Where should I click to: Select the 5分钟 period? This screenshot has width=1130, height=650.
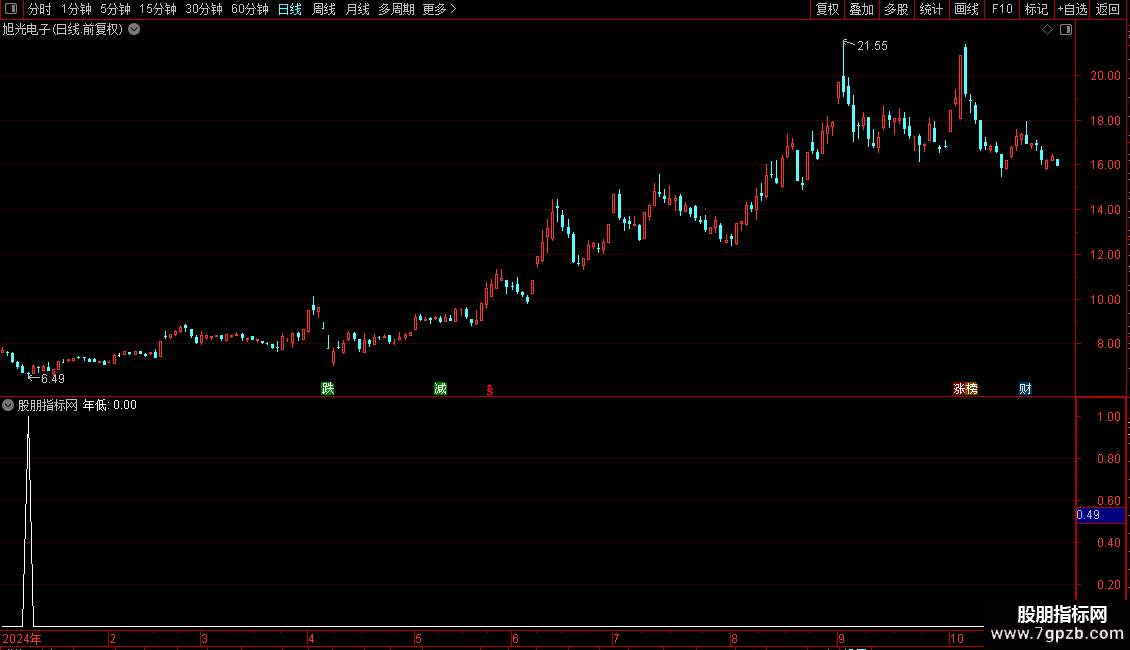pyautogui.click(x=115, y=9)
